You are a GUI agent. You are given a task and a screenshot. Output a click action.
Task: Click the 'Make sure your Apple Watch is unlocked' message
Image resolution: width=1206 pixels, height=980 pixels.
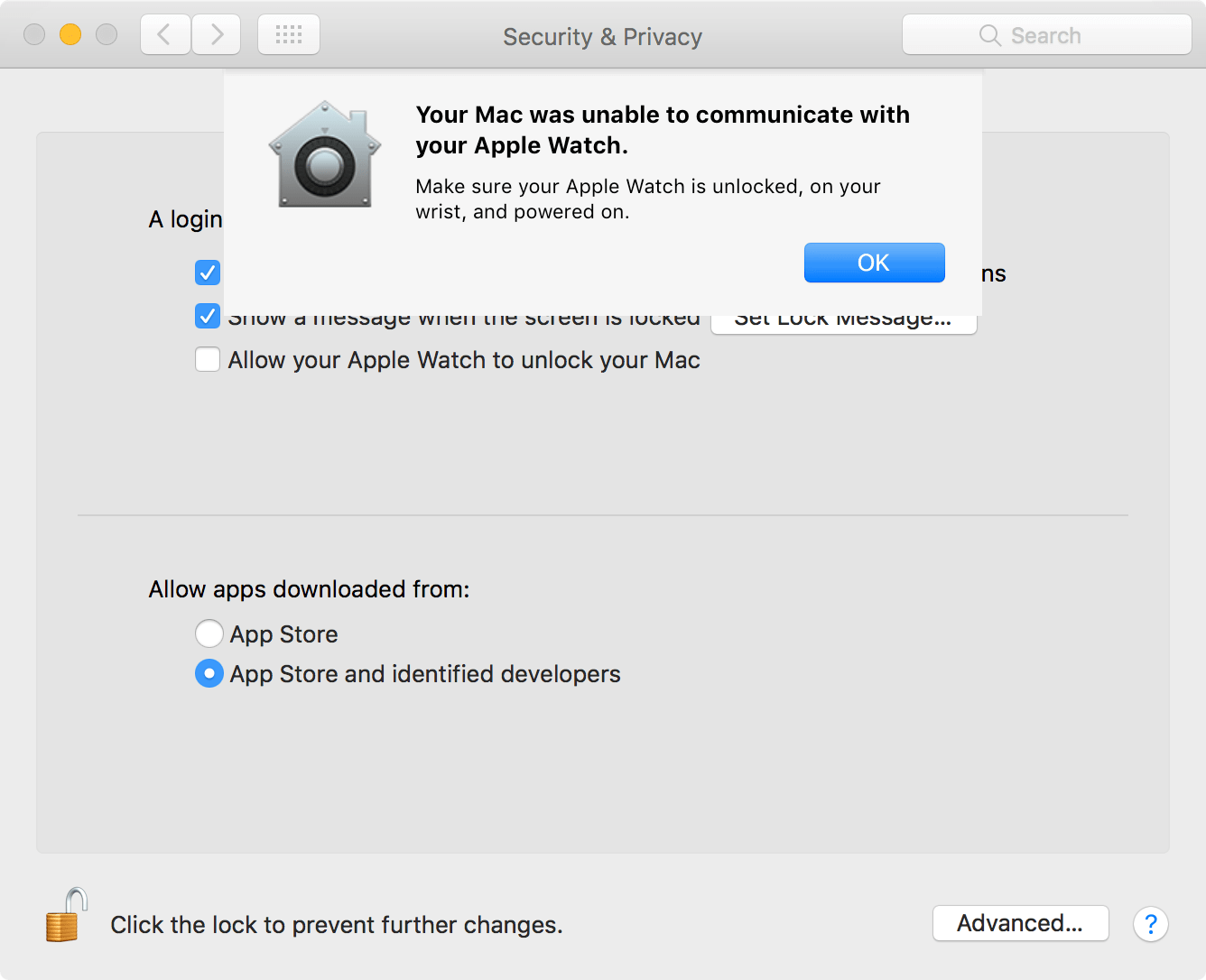coord(648,199)
